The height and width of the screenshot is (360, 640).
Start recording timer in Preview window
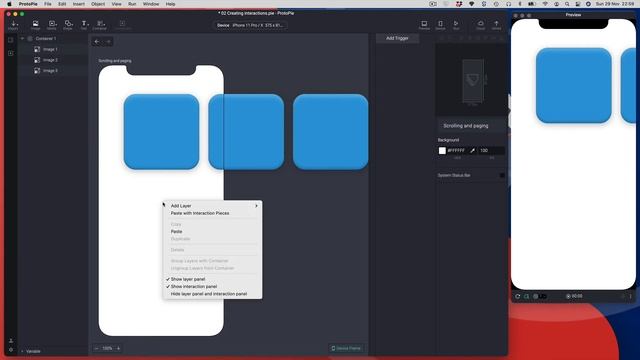(x=574, y=296)
